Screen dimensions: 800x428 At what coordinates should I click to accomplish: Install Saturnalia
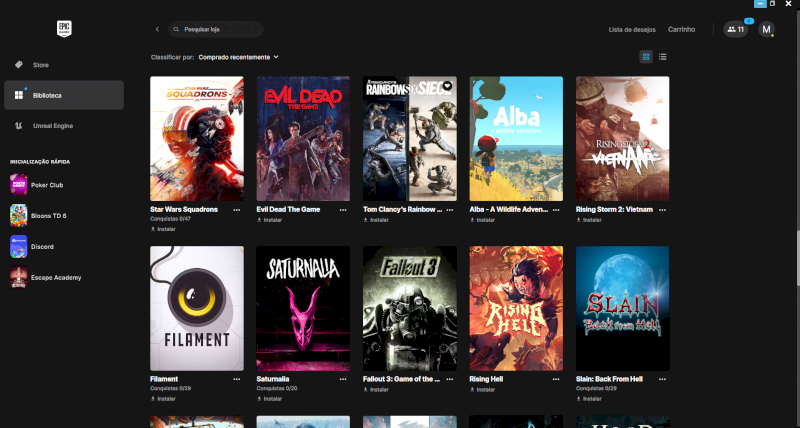pos(269,398)
